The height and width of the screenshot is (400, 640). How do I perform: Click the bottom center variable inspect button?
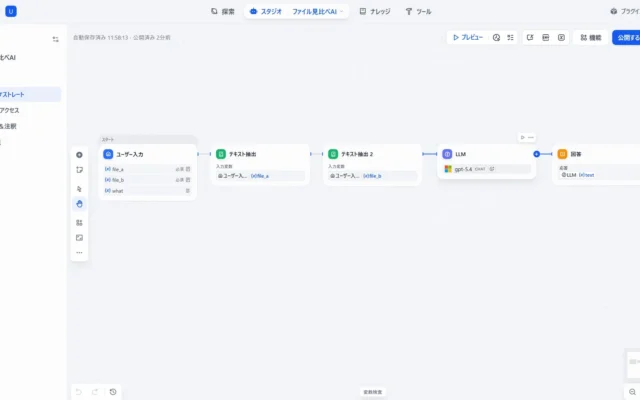[x=373, y=392]
